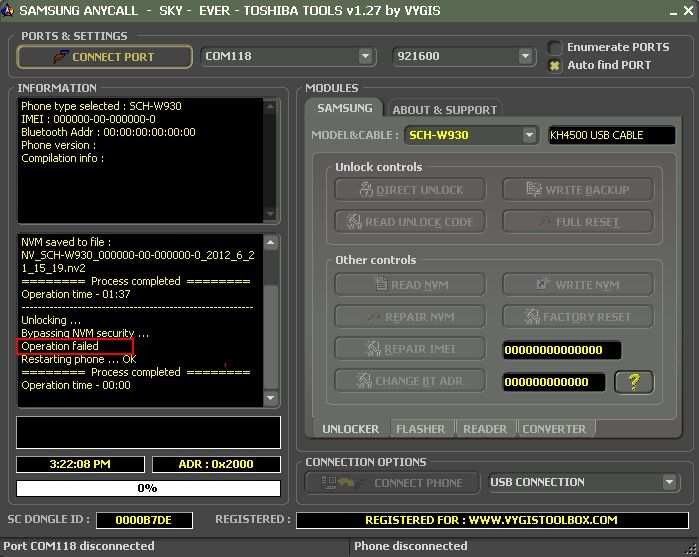The image size is (699, 557).
Task: Click the SC dongle ID value 0000B7DE
Action: tap(144, 520)
